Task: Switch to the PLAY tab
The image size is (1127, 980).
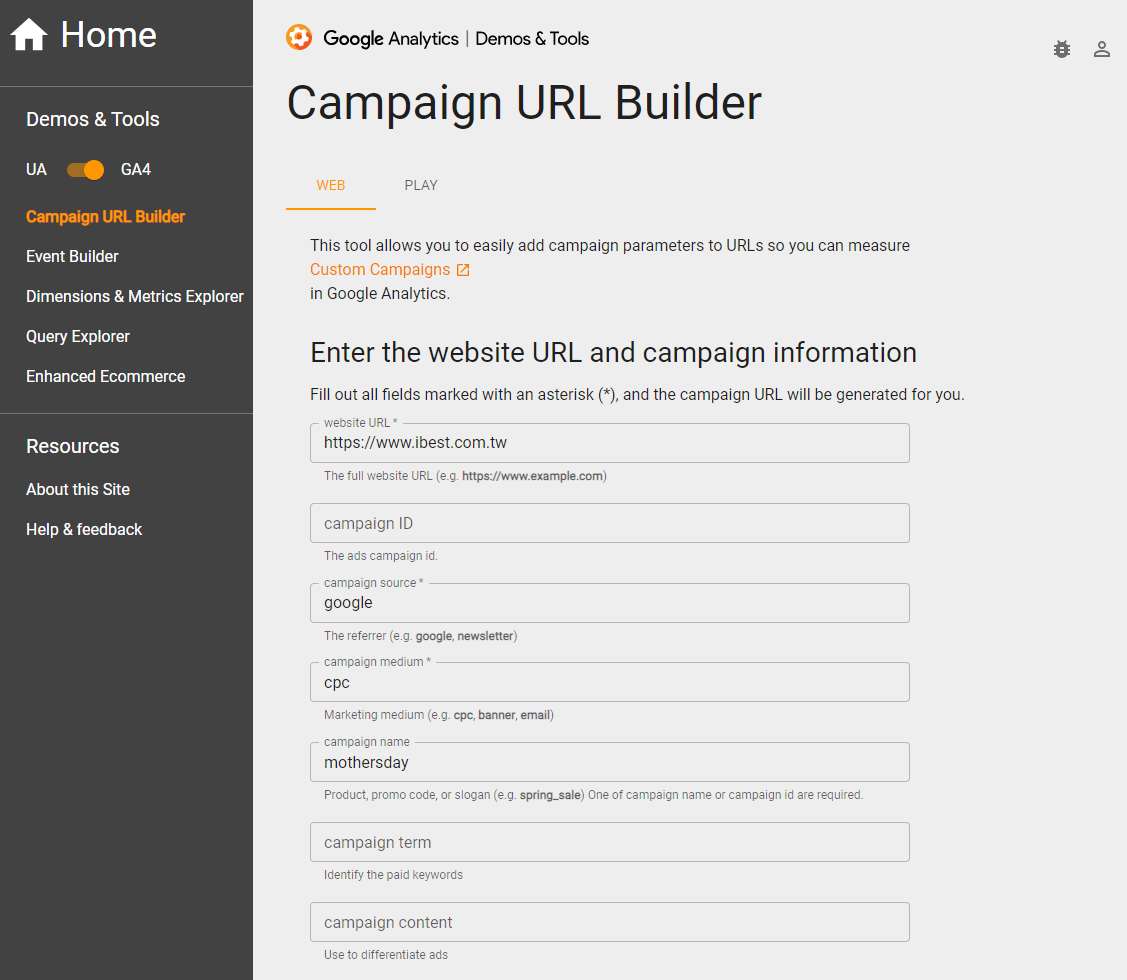Action: 421,186
